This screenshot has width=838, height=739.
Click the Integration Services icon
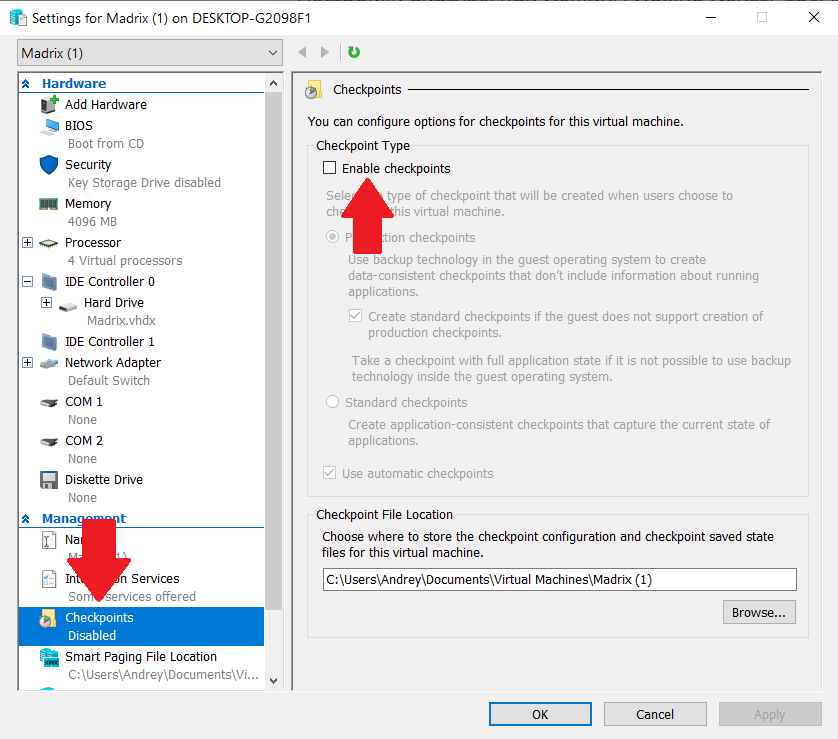pos(49,579)
